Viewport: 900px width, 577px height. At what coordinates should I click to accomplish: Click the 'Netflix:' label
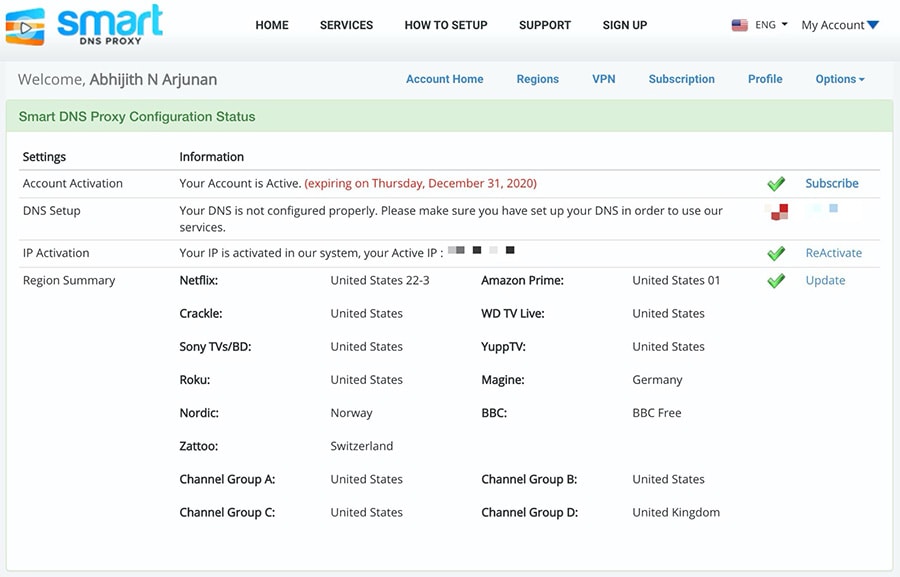pyautogui.click(x=199, y=281)
